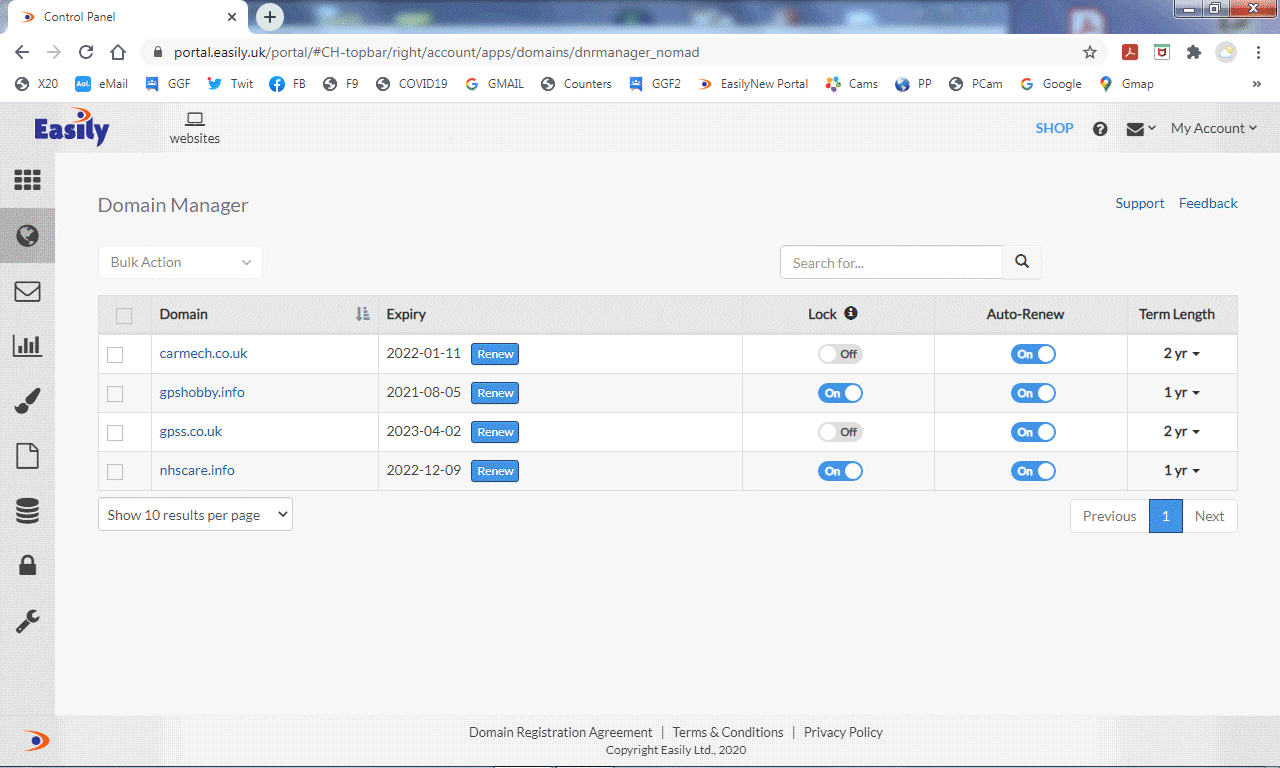Click the padlock security sidebar icon
Viewport: 1280px width, 768px height.
(27, 566)
